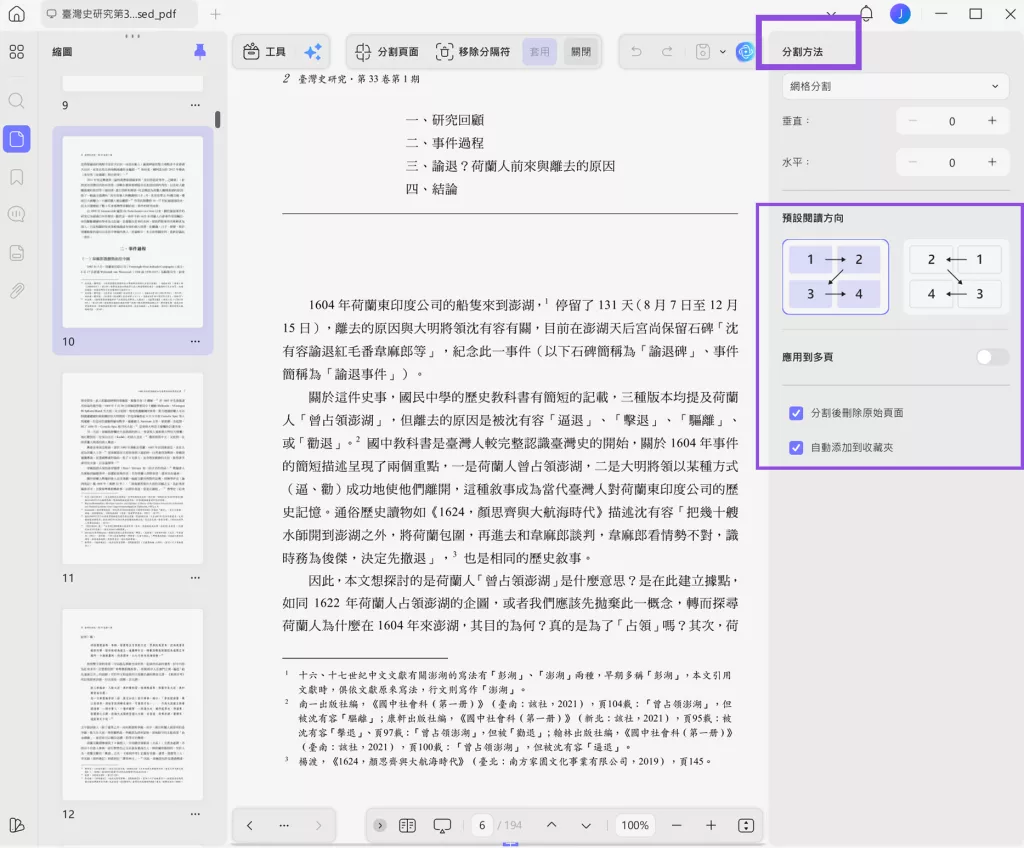Screen dimensions: 1024x848
Task: Open the search panel in the sidebar
Action: tap(16, 101)
